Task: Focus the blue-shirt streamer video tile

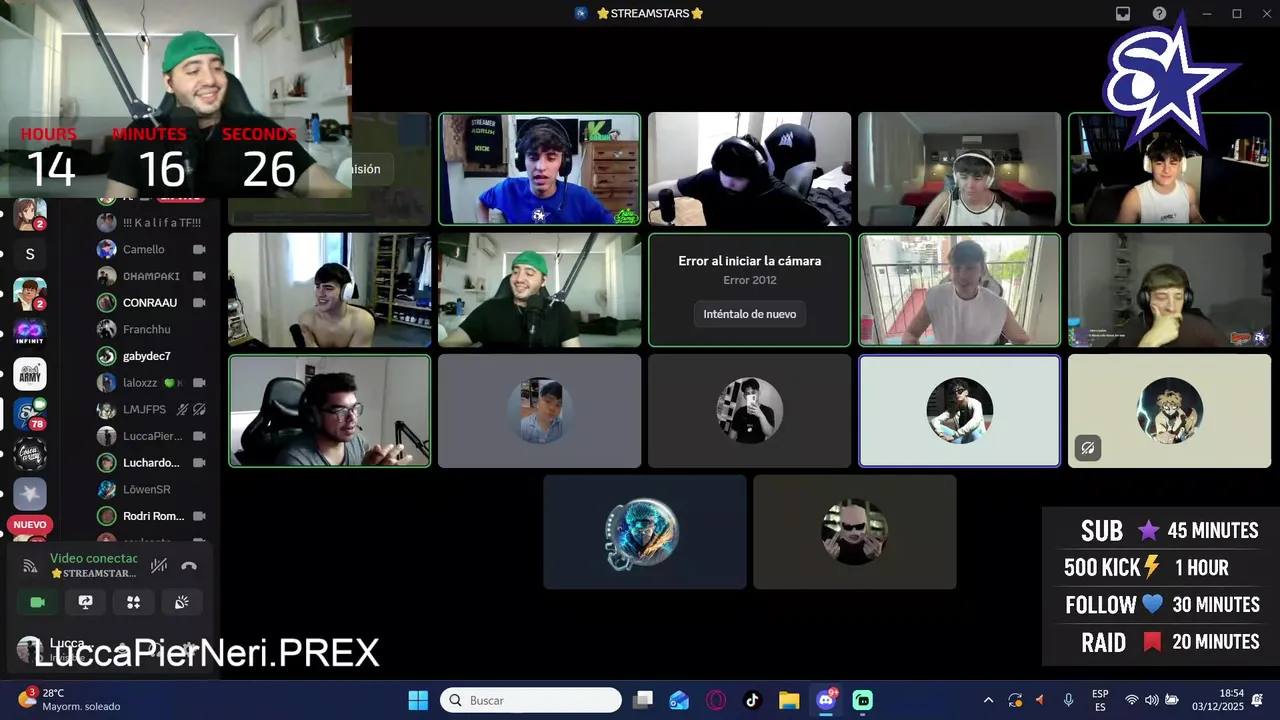Action: pyautogui.click(x=539, y=169)
